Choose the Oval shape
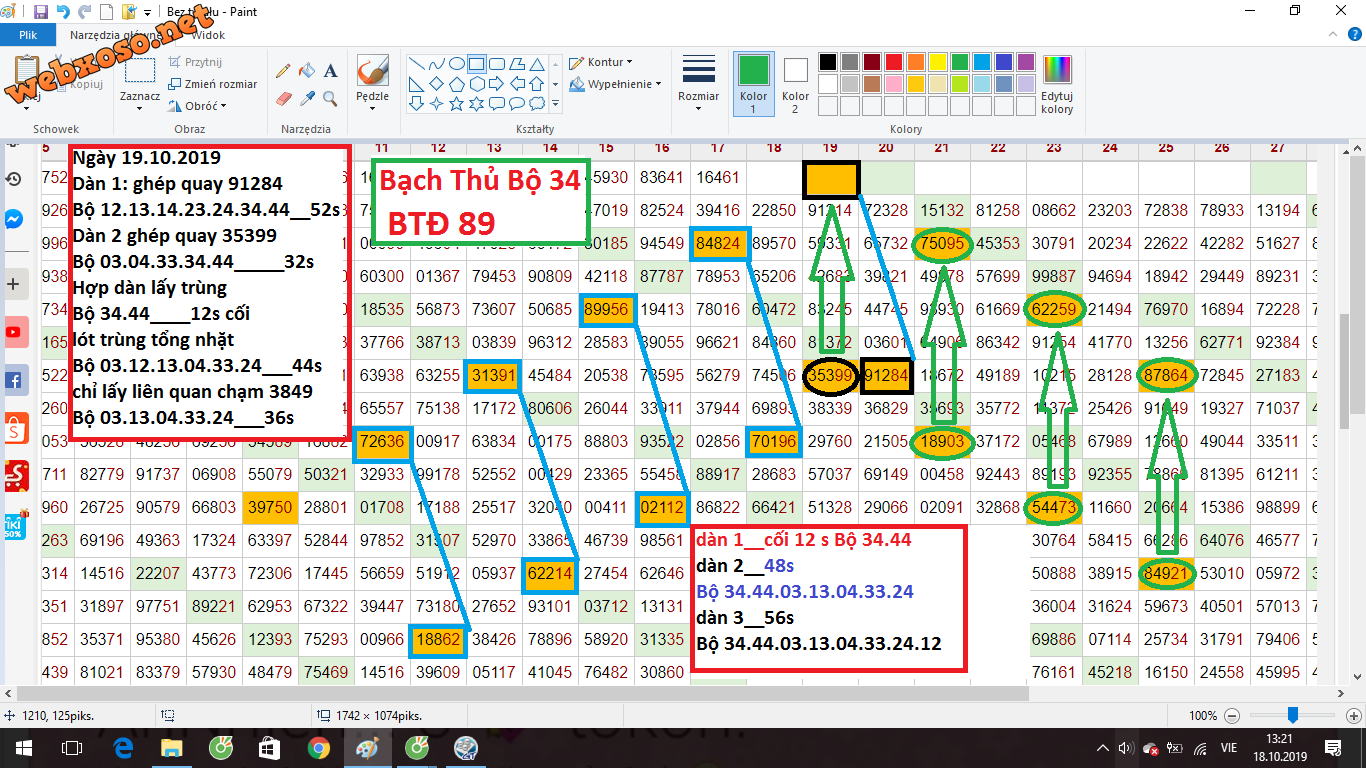Image resolution: width=1366 pixels, height=768 pixels. click(x=458, y=63)
